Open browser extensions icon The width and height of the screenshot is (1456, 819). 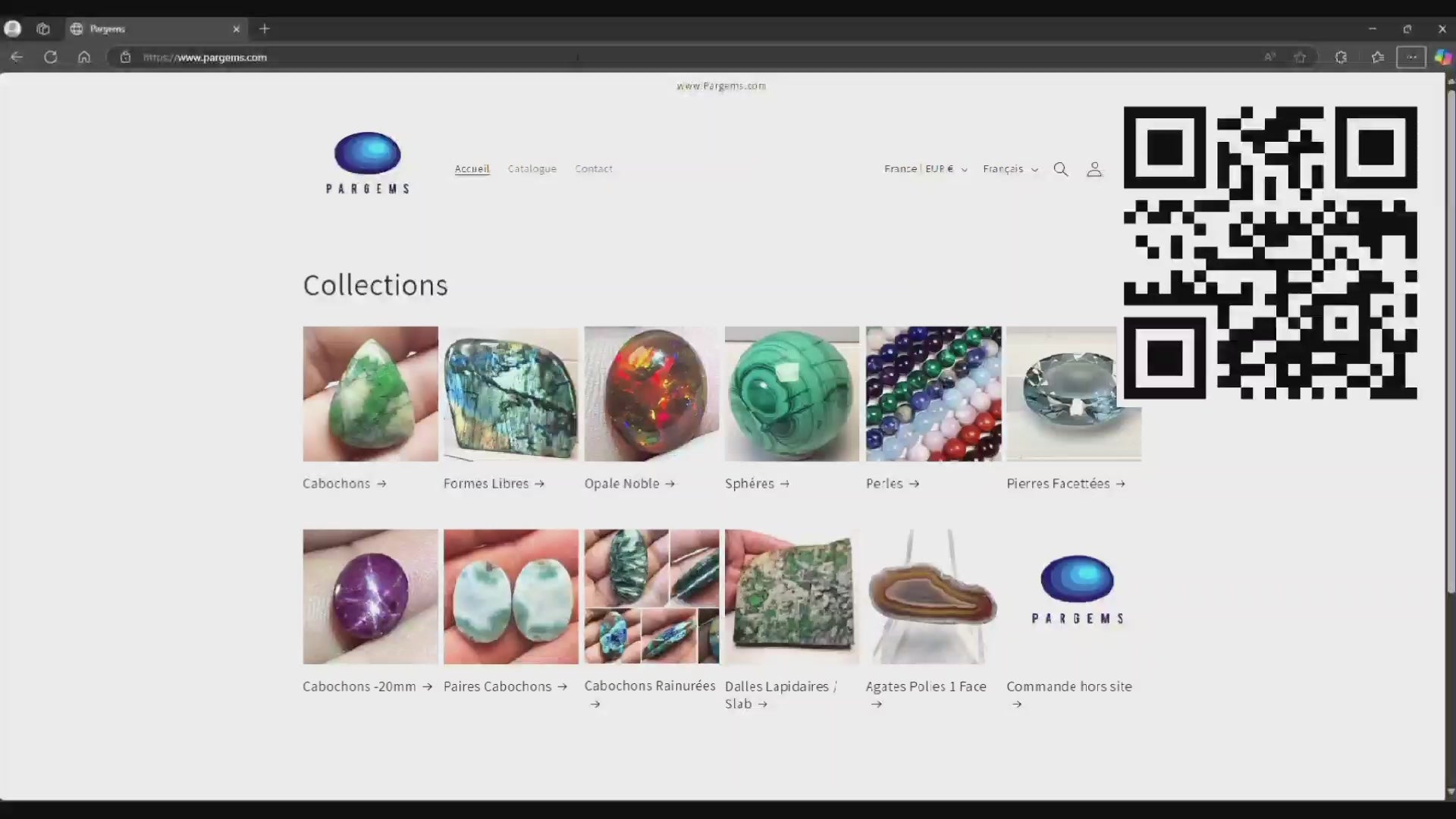pyautogui.click(x=1341, y=57)
